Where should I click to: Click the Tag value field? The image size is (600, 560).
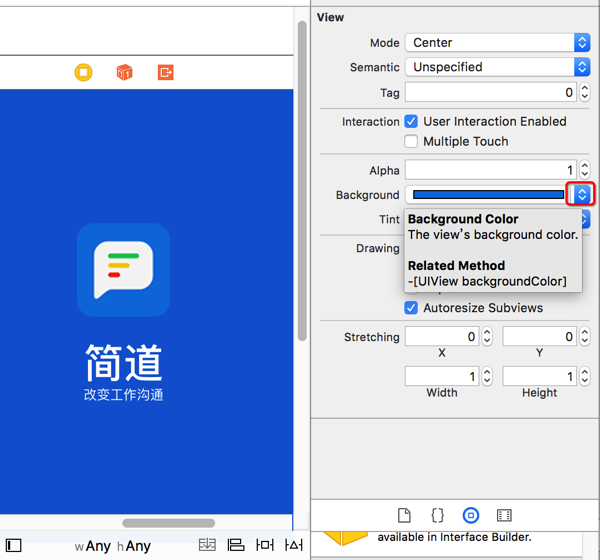coord(491,92)
